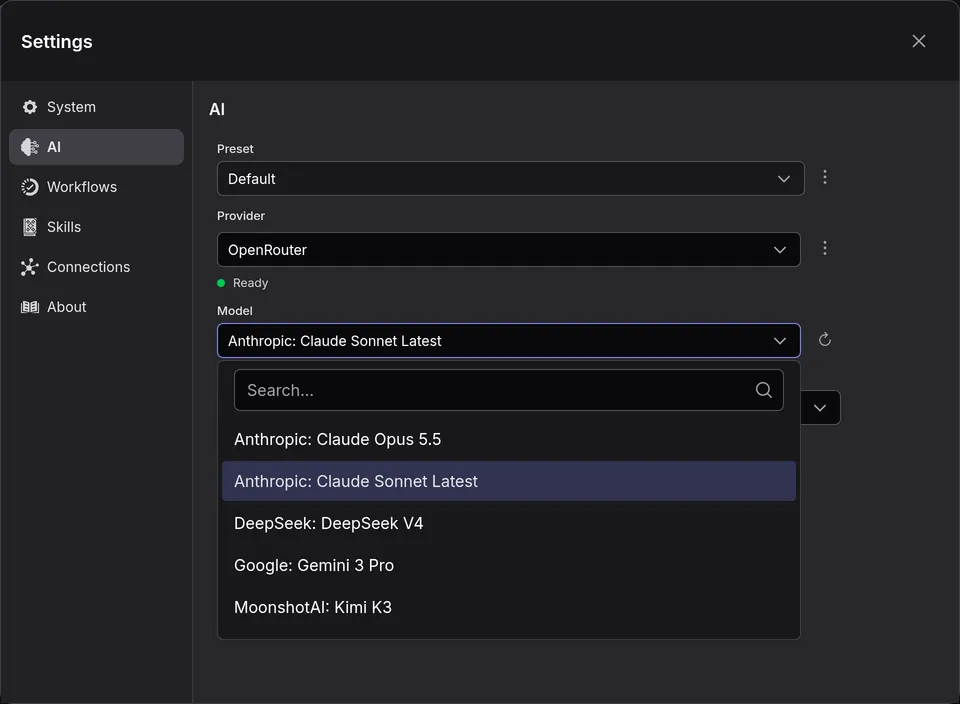The width and height of the screenshot is (960, 704).
Task: Open Provider options three-dot menu
Action: [825, 248]
